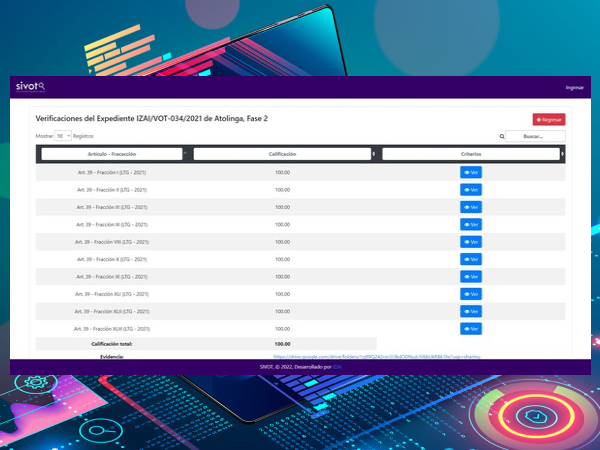Toggle sort arrows beside Calificación column
600x450 pixels.
(374, 154)
